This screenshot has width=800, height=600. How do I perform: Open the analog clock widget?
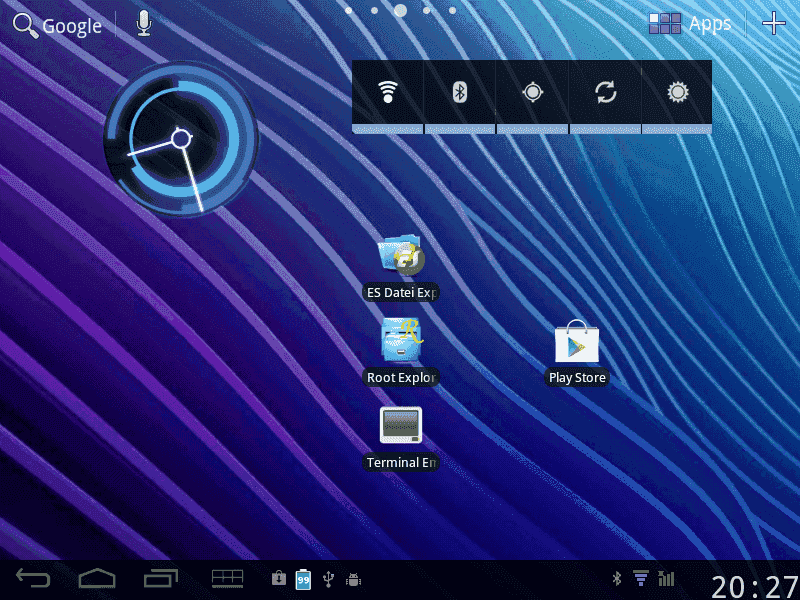pyautogui.click(x=181, y=139)
